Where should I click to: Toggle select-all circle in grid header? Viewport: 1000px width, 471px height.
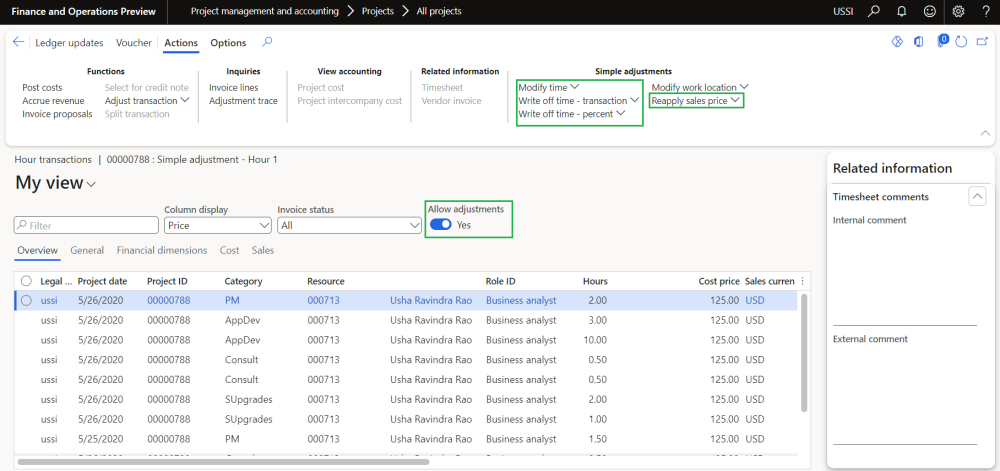coord(26,281)
